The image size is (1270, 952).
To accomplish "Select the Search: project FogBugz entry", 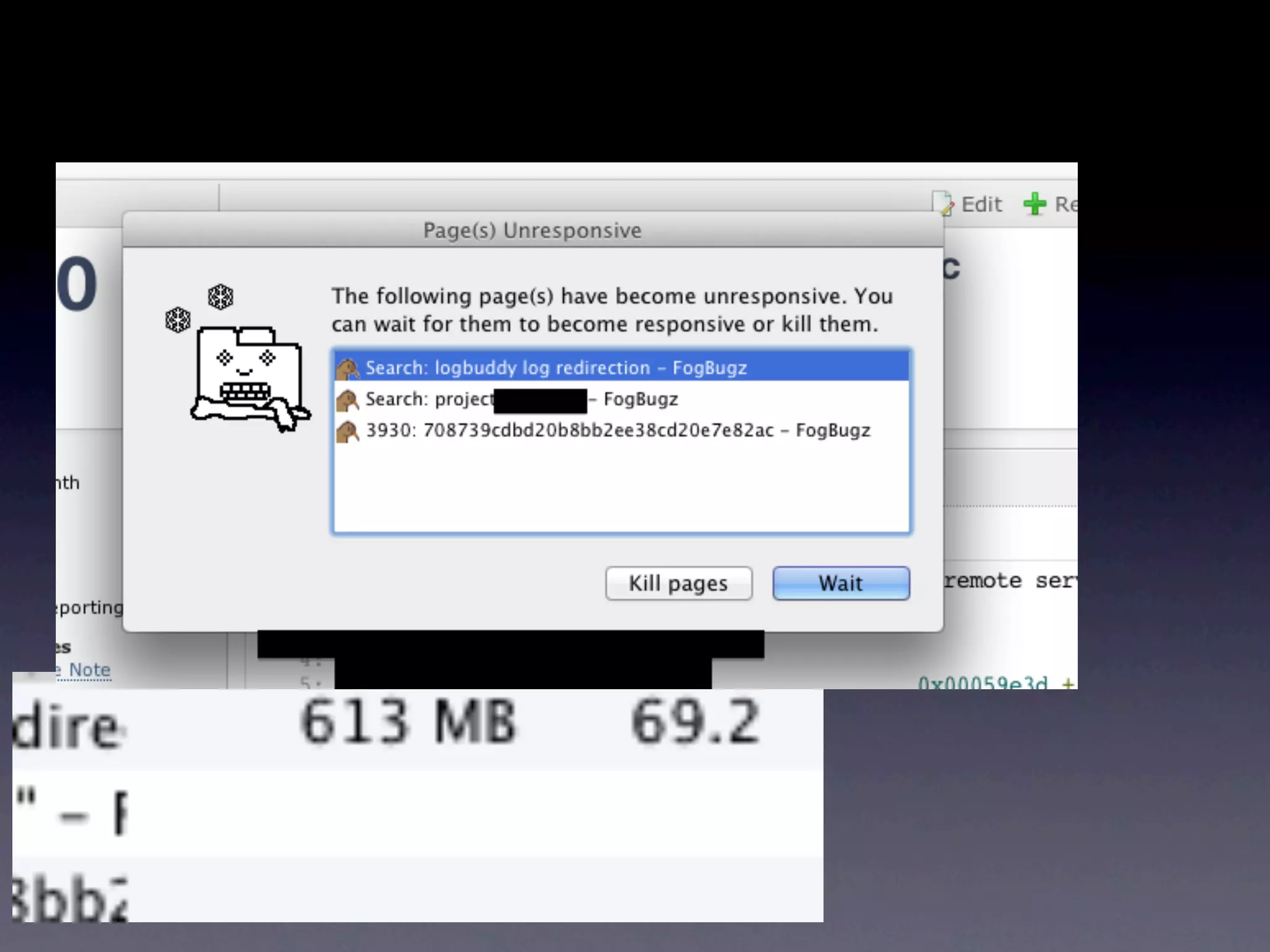I will pos(621,399).
